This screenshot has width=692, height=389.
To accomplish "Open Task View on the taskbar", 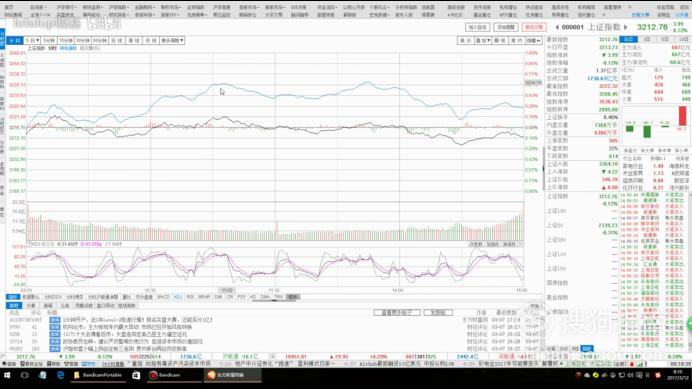I will pyautogui.click(x=25, y=375).
